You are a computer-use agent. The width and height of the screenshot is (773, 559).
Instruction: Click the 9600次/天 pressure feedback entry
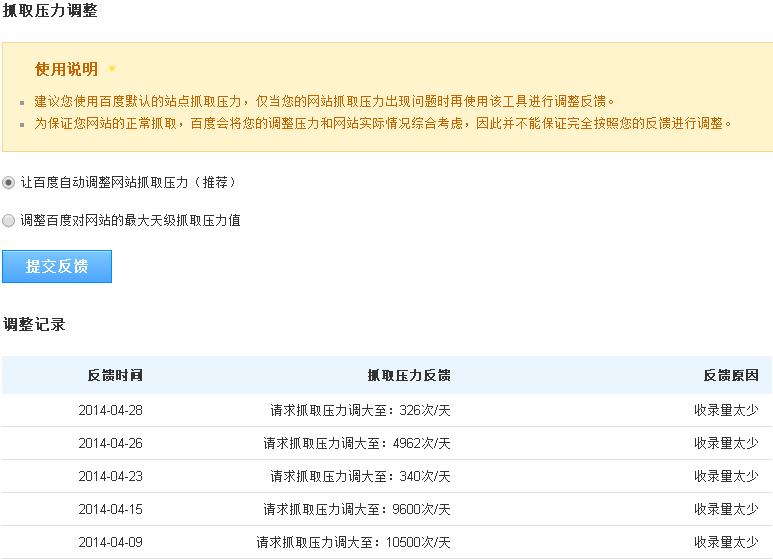point(357,509)
